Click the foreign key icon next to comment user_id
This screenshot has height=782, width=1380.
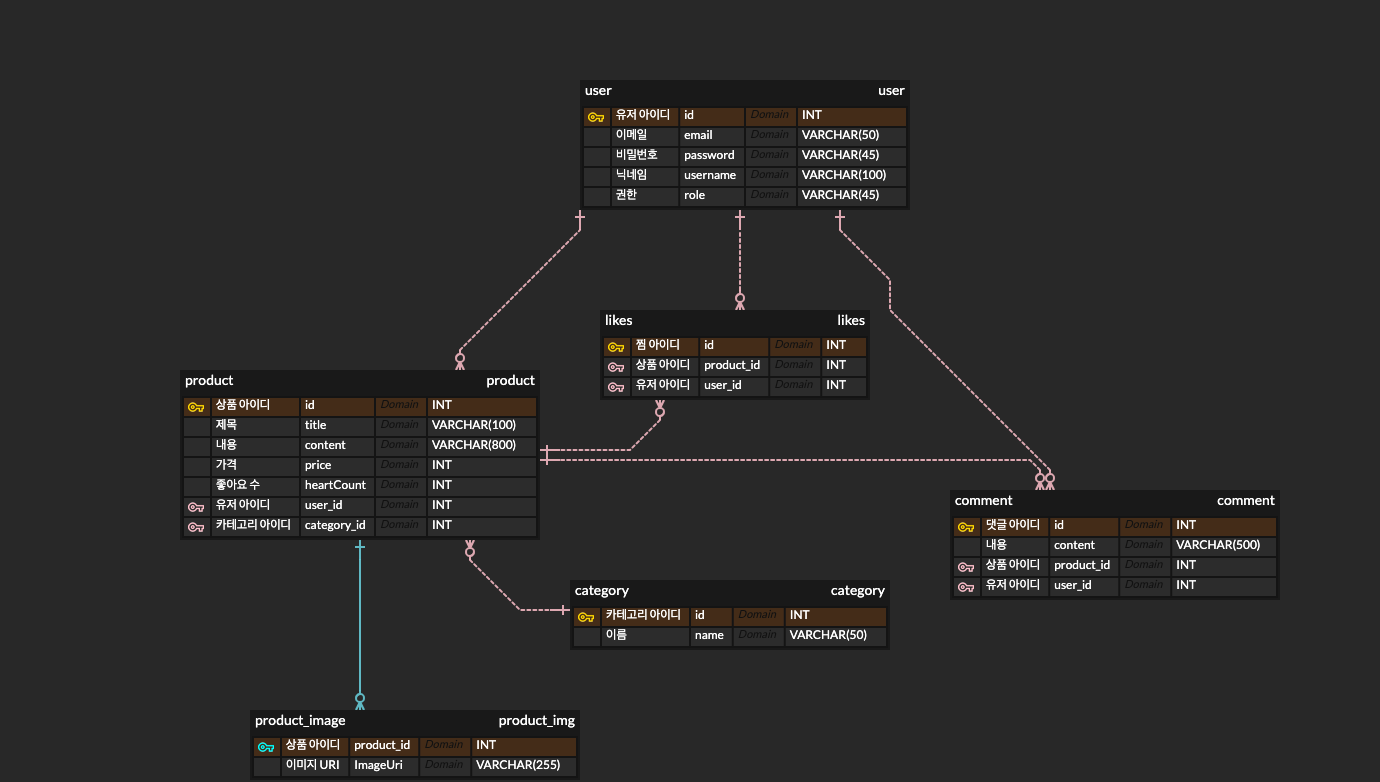point(966,585)
